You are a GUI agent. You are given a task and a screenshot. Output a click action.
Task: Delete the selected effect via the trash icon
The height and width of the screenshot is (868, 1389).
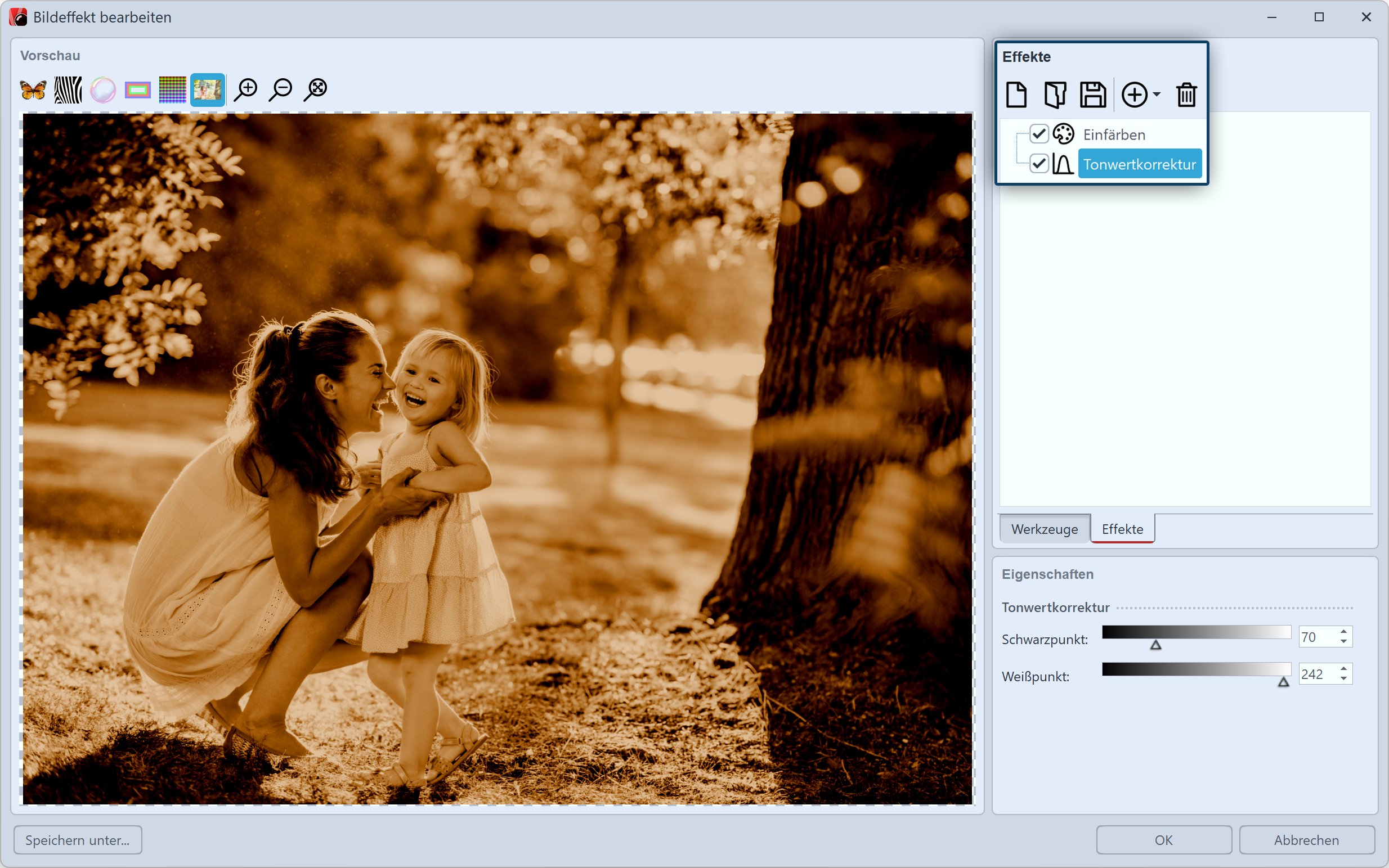point(1186,95)
